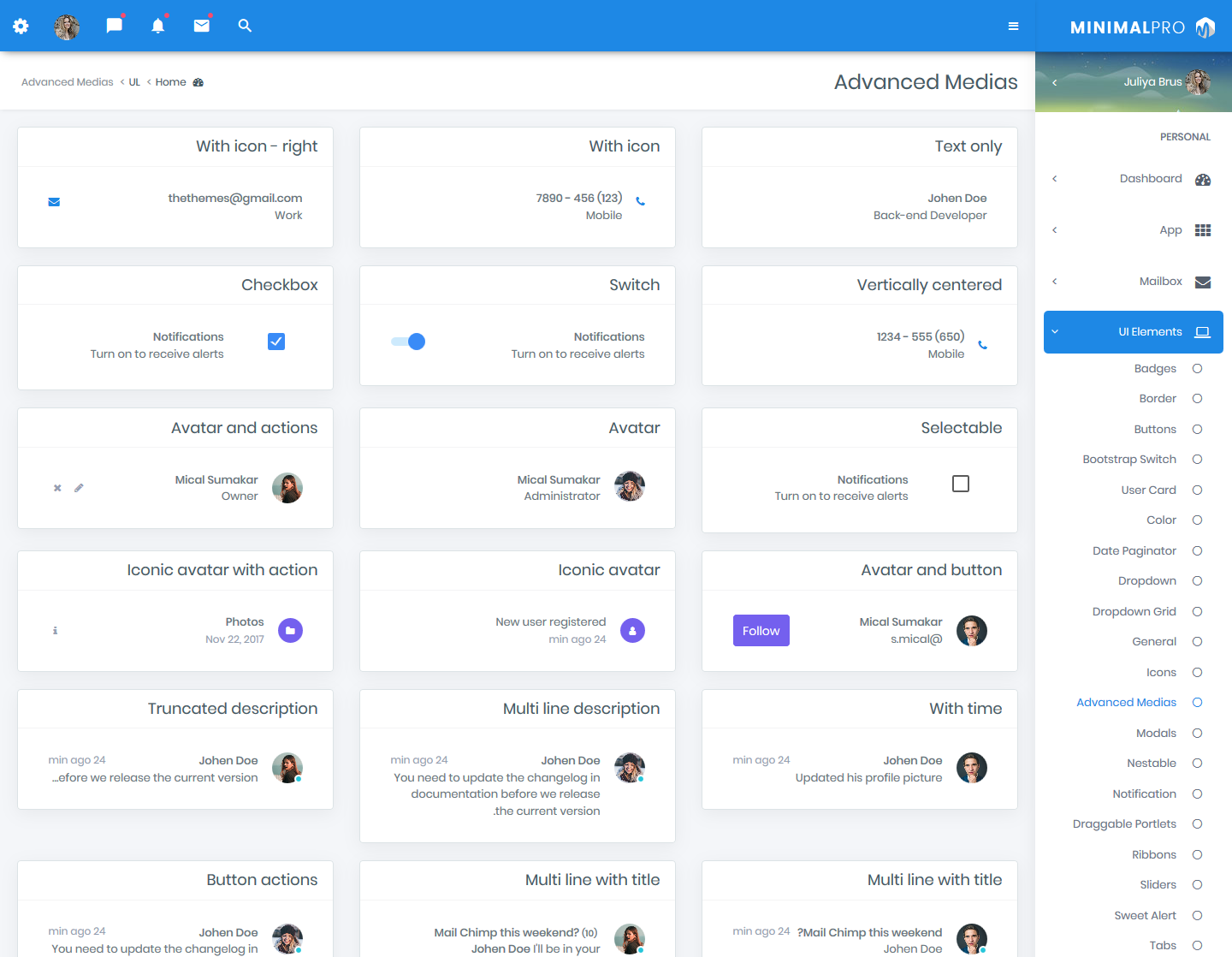1232x957 pixels.
Task: Select Advanced Medias in the sidebar
Action: pos(1126,702)
